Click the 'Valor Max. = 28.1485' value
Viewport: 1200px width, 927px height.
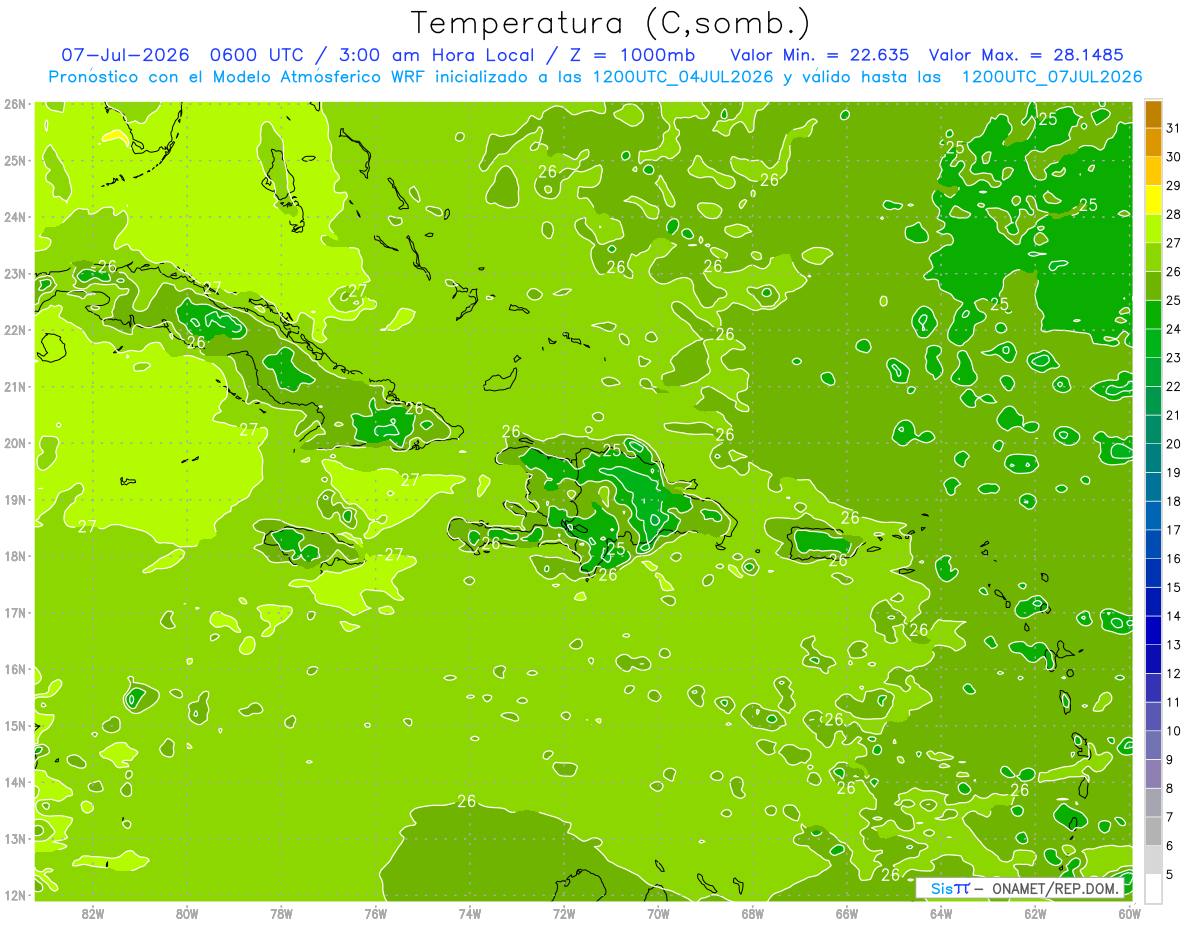point(1026,55)
